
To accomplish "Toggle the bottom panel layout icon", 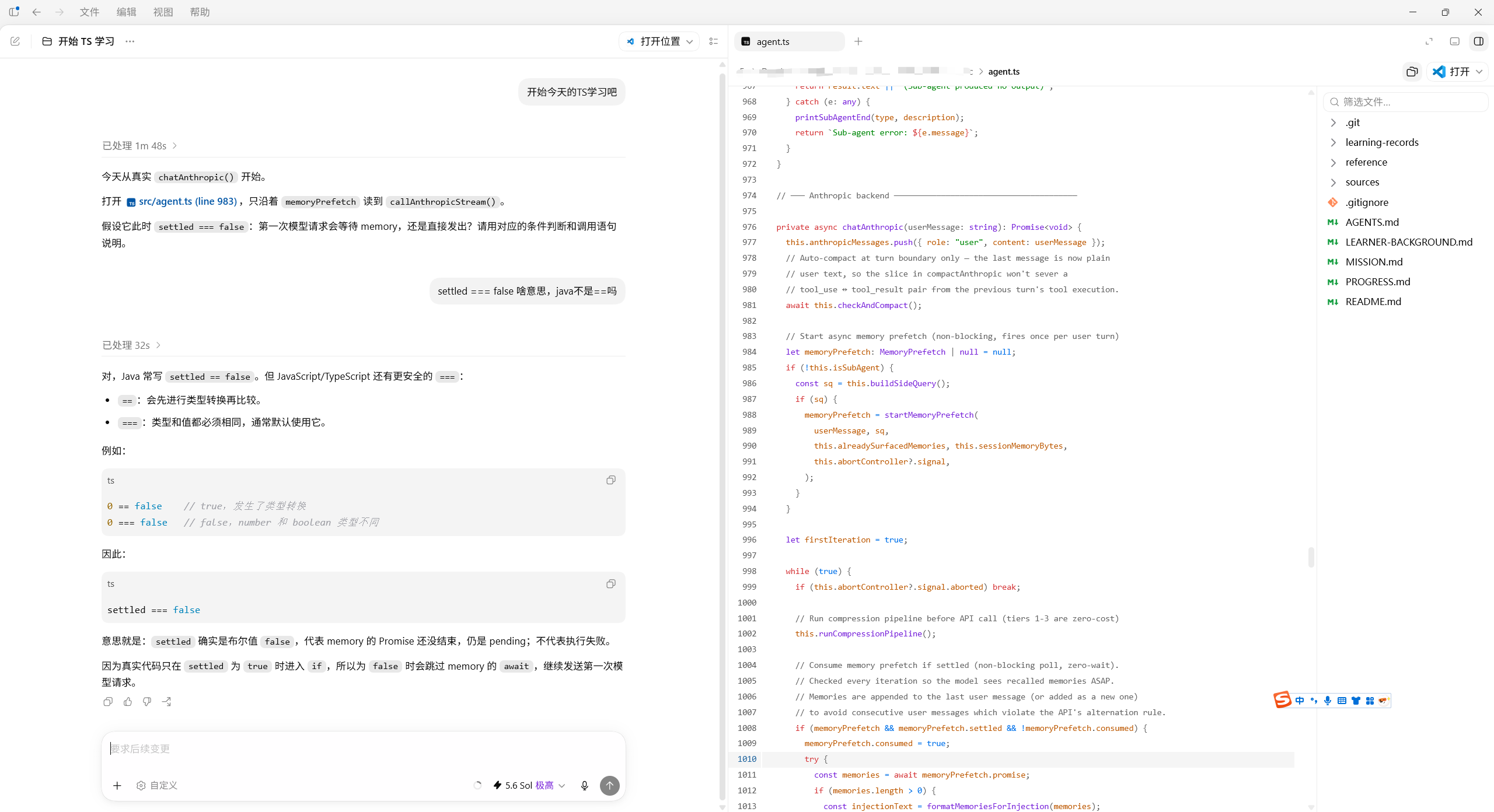I will pyautogui.click(x=1455, y=41).
